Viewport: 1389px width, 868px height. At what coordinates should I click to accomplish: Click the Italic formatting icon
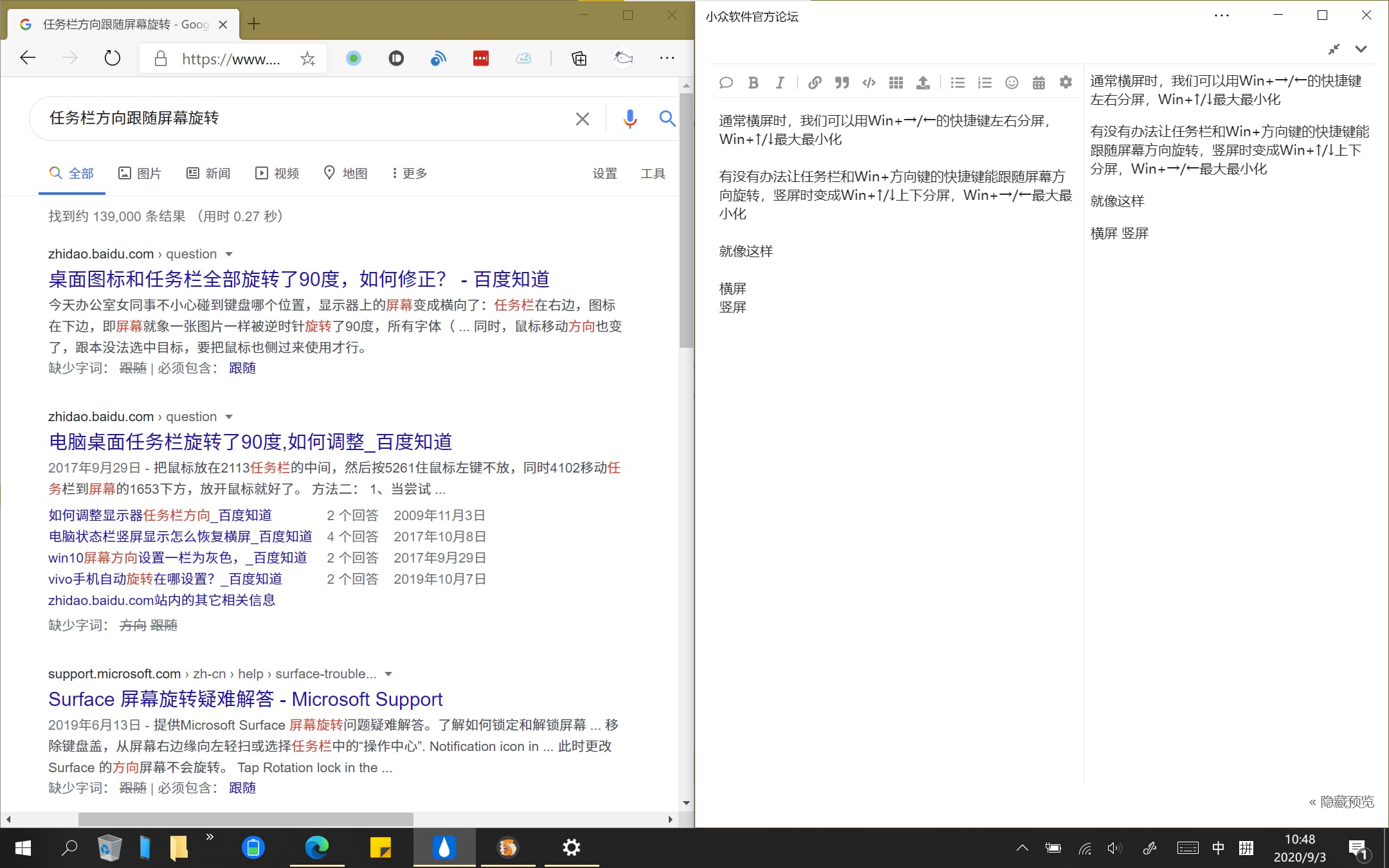click(x=779, y=82)
